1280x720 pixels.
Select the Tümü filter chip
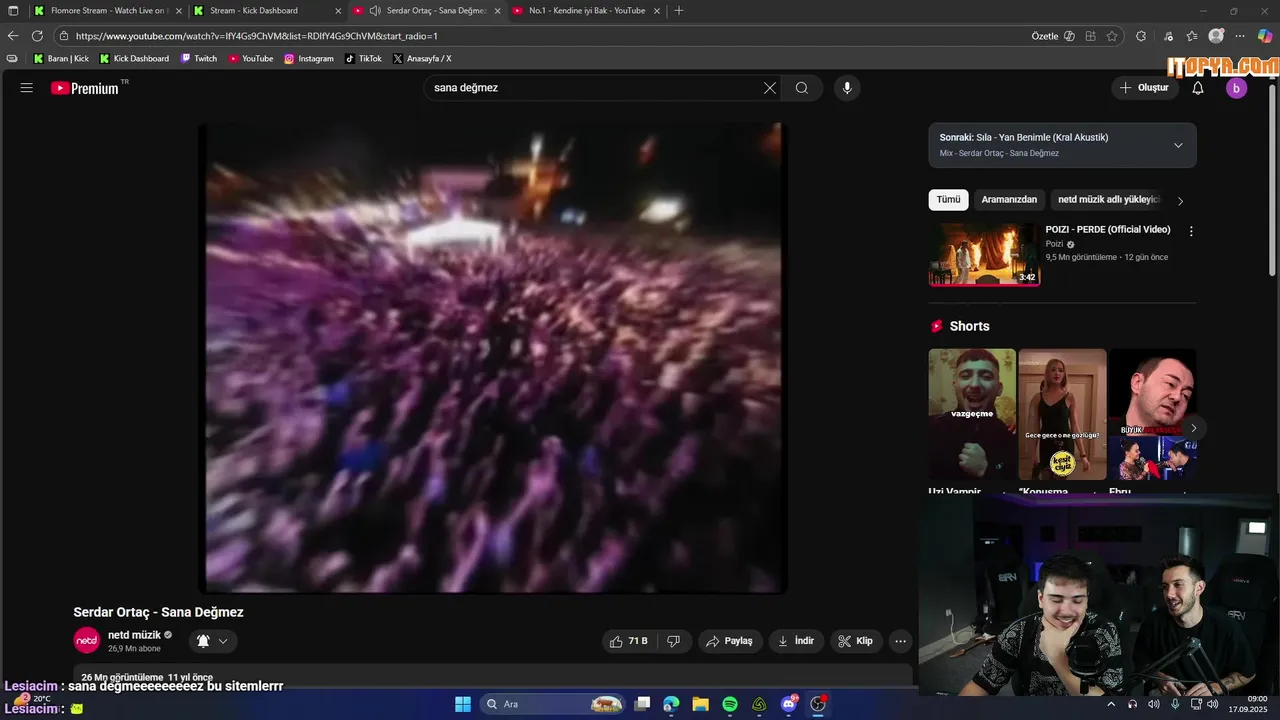click(948, 200)
